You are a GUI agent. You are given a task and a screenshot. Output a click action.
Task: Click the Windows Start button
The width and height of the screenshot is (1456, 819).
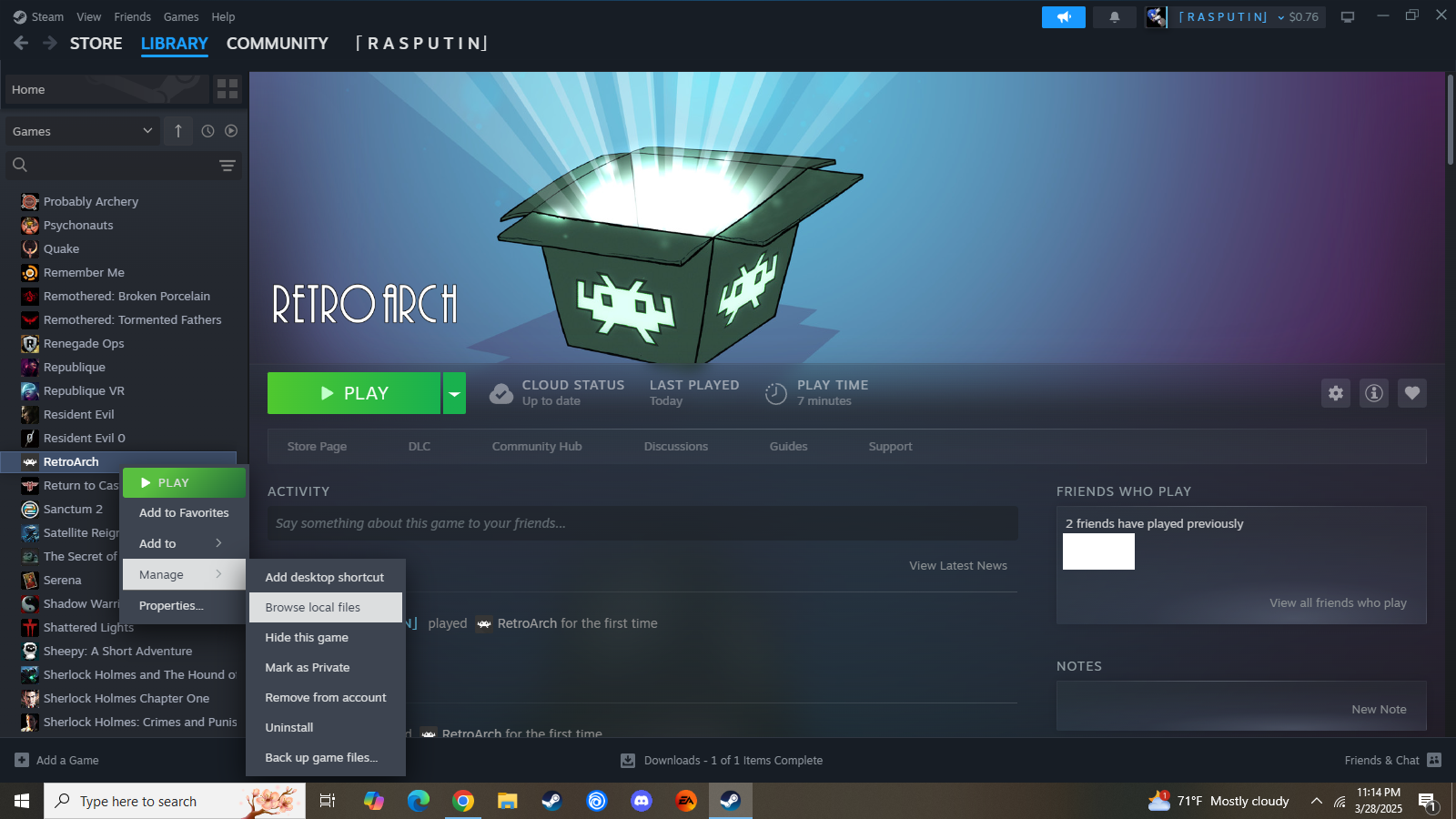(x=22, y=801)
